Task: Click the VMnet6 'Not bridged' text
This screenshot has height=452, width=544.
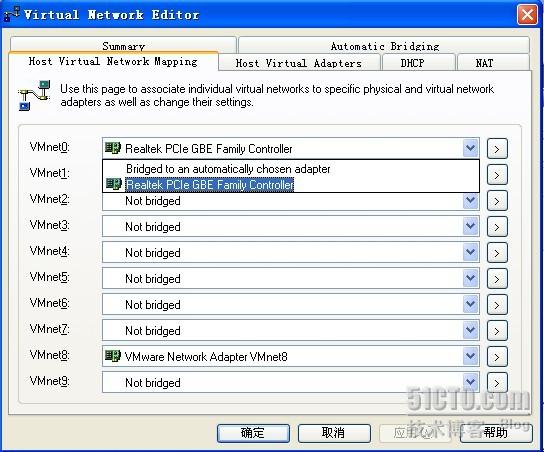Action: point(153,305)
